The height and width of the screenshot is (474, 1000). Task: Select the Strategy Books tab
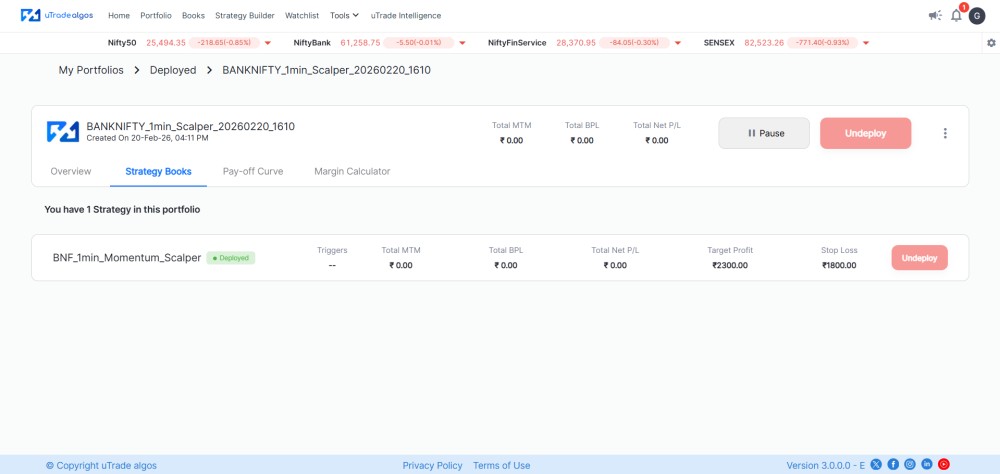coord(158,171)
